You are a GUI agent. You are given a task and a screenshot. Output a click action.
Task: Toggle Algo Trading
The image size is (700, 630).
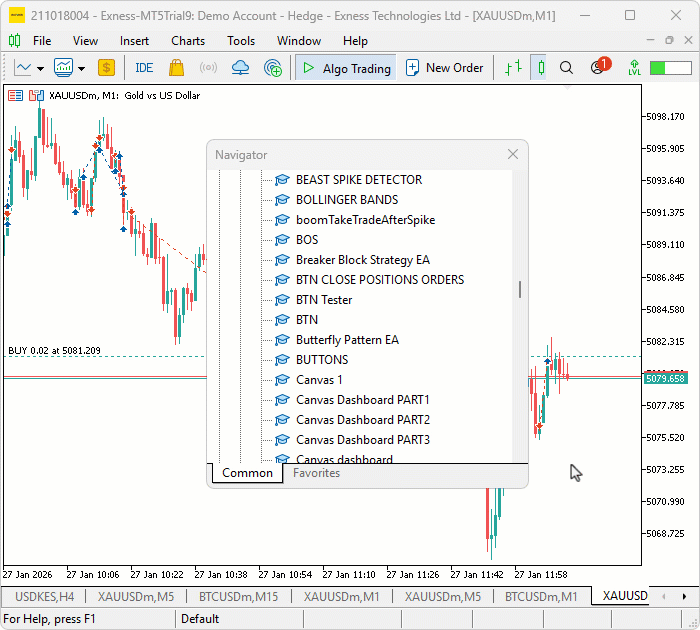[x=346, y=68]
